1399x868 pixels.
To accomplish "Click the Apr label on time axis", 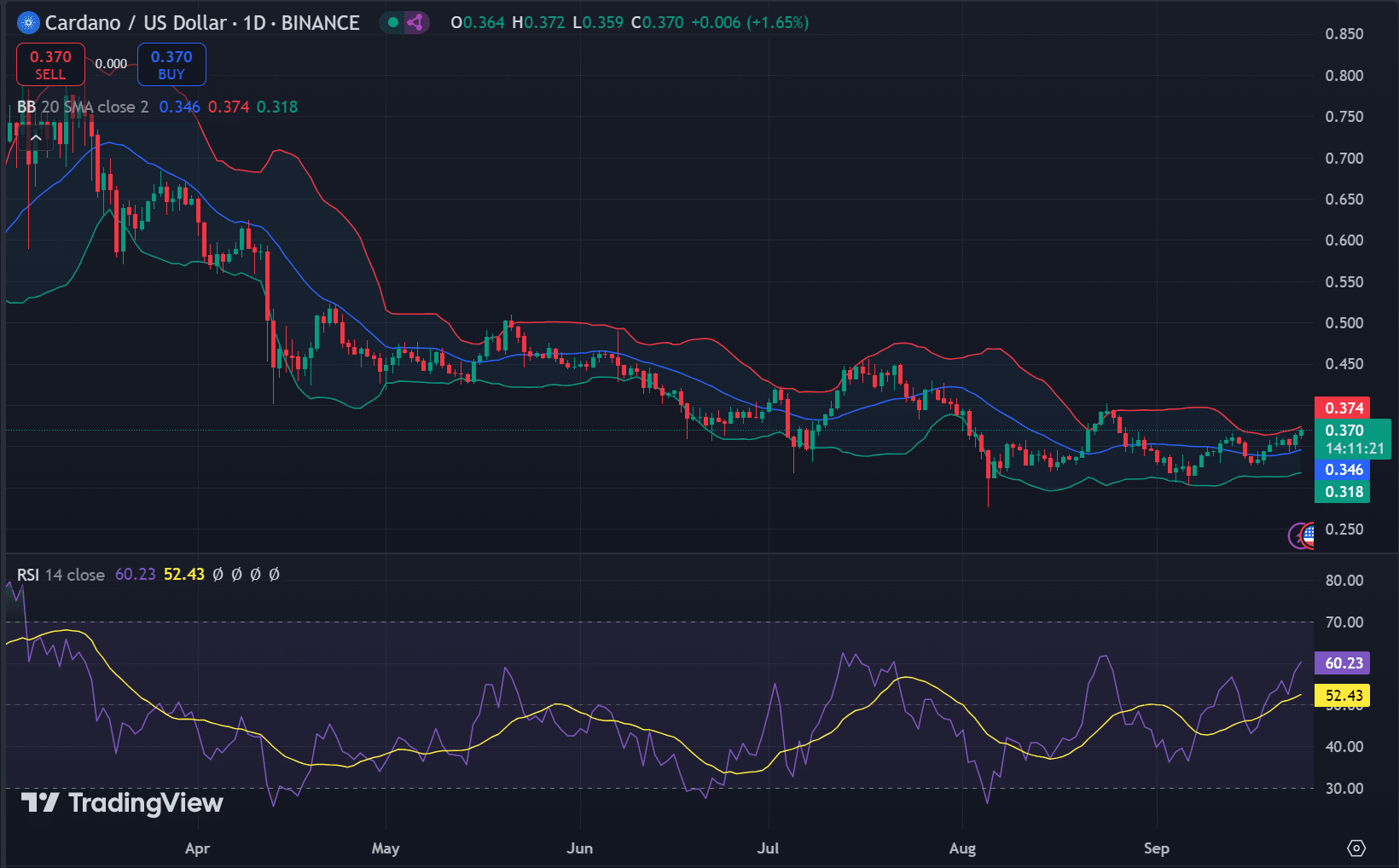I will (197, 848).
